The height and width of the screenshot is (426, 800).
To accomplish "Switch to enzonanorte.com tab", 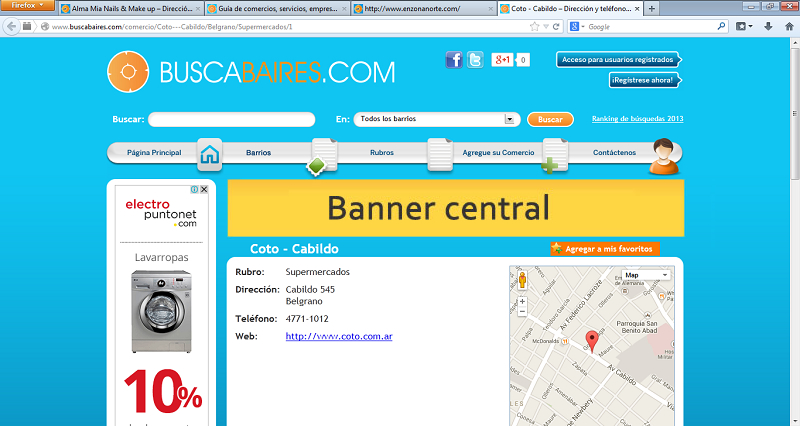I will pos(423,9).
